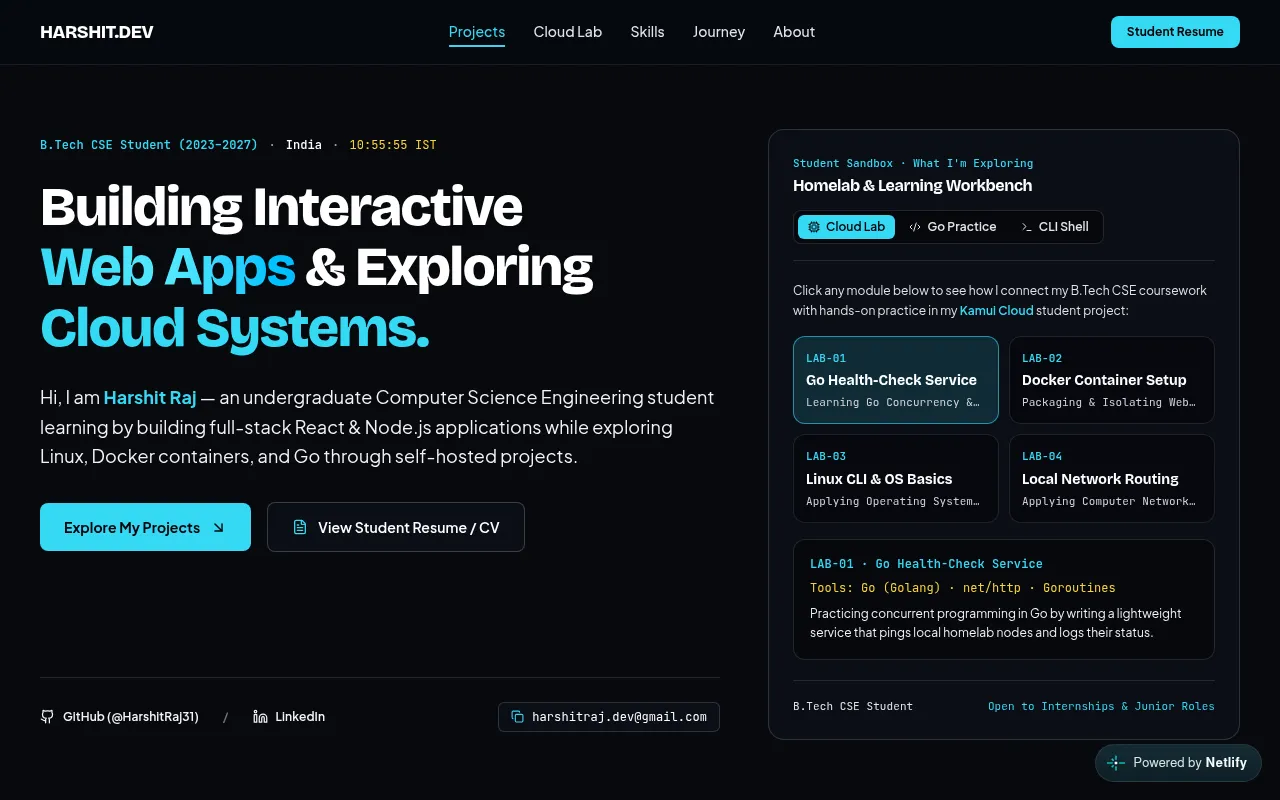Screen dimensions: 1280x800
Task: Click the Netlify logo icon
Action: click(x=1116, y=762)
